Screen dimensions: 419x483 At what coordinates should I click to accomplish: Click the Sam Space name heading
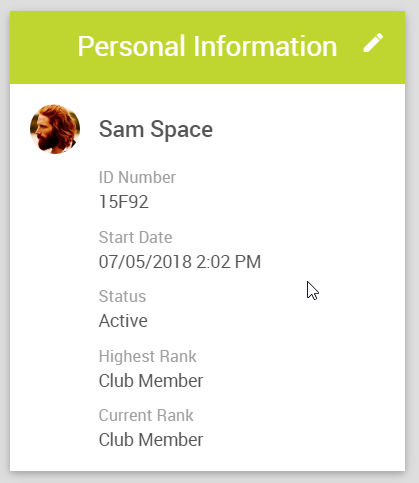[x=156, y=129]
